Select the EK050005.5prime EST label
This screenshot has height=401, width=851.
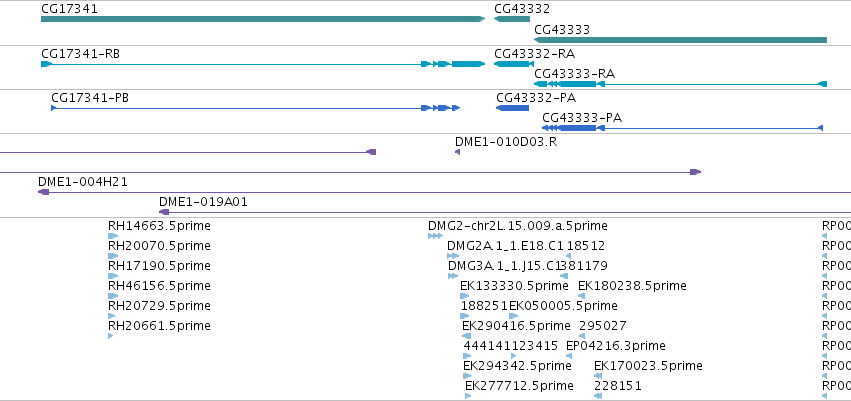[563, 306]
